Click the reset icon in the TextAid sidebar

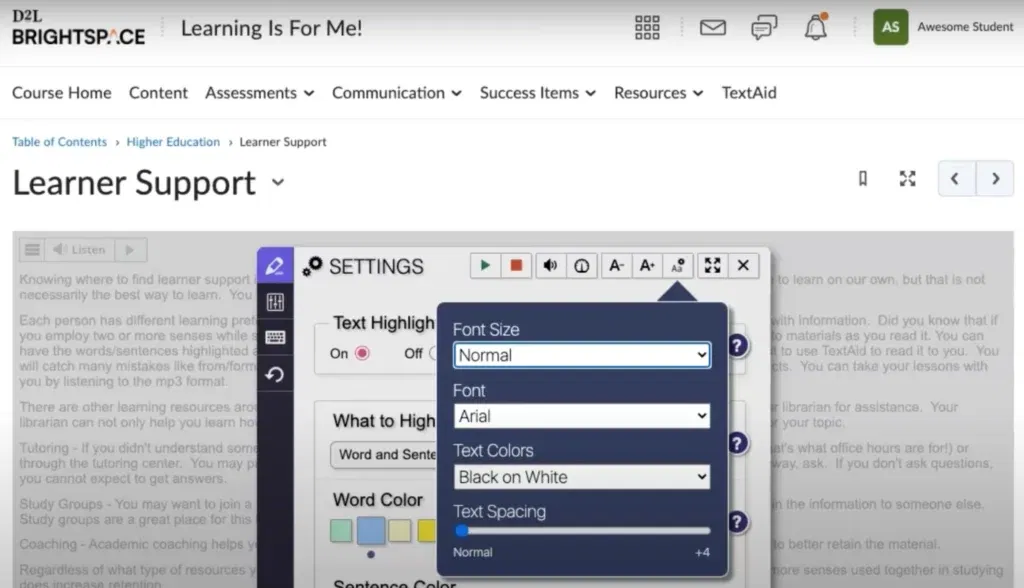(x=275, y=372)
